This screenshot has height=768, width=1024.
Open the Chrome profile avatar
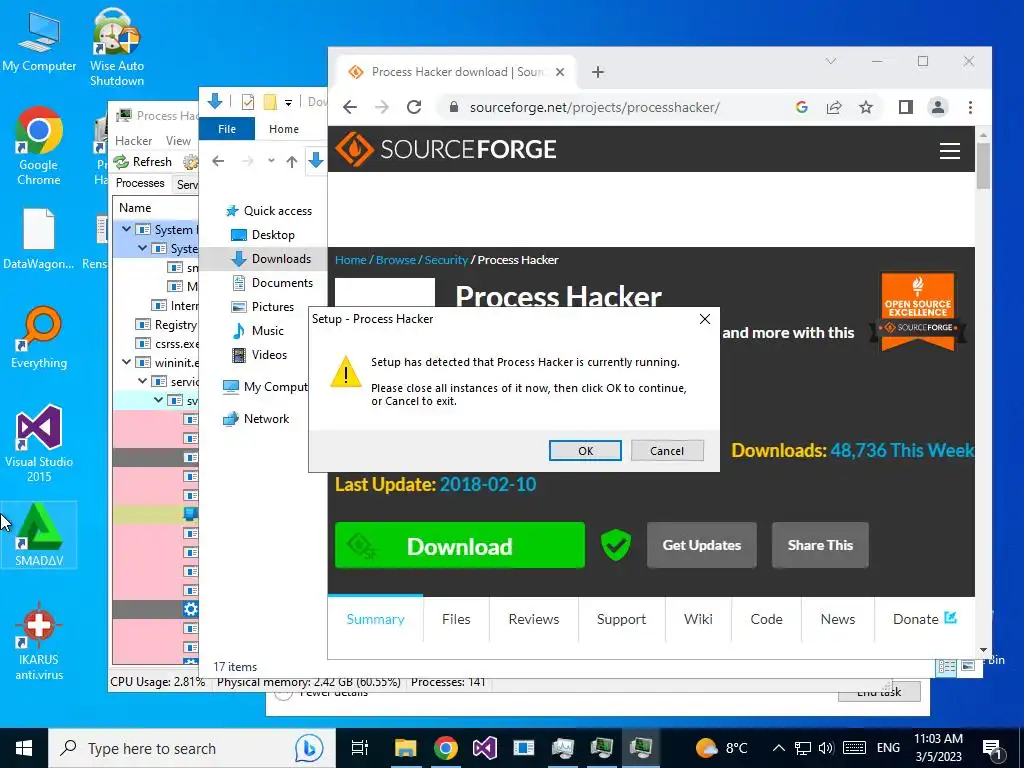pyautogui.click(x=938, y=107)
